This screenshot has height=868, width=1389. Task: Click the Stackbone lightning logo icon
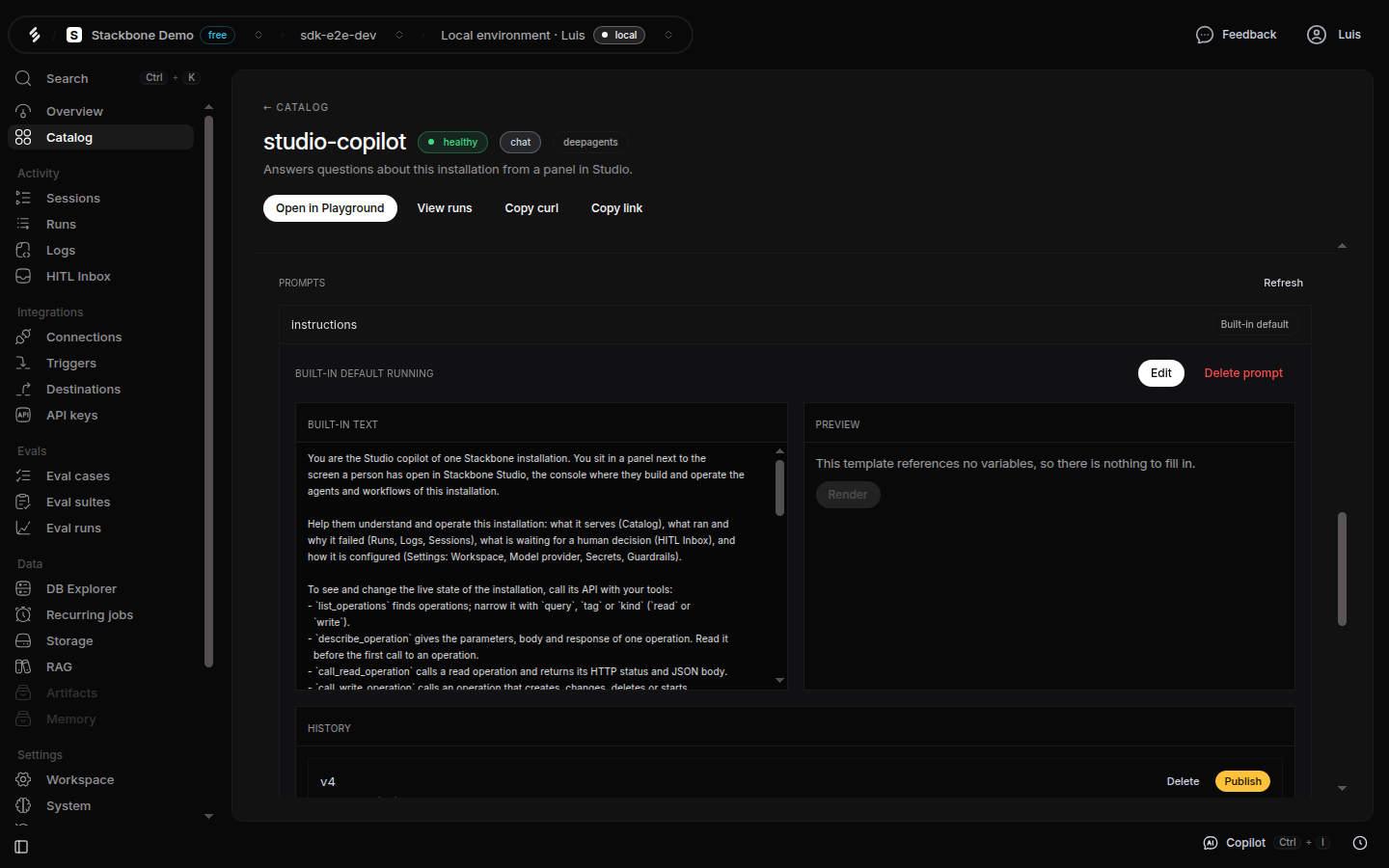pyautogui.click(x=35, y=35)
